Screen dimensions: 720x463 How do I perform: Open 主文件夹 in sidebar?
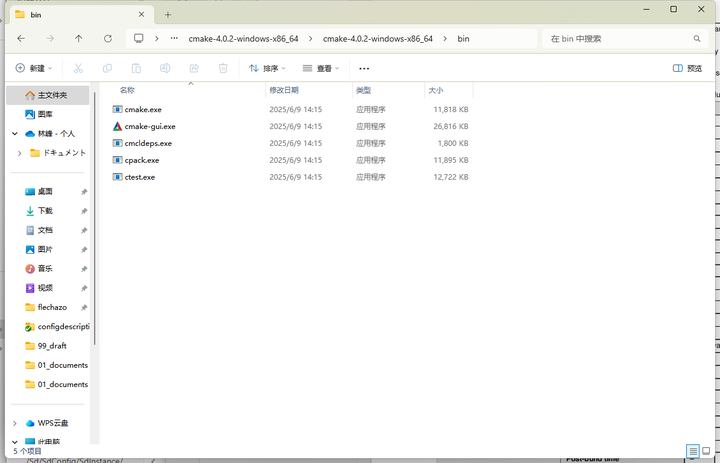(48, 95)
